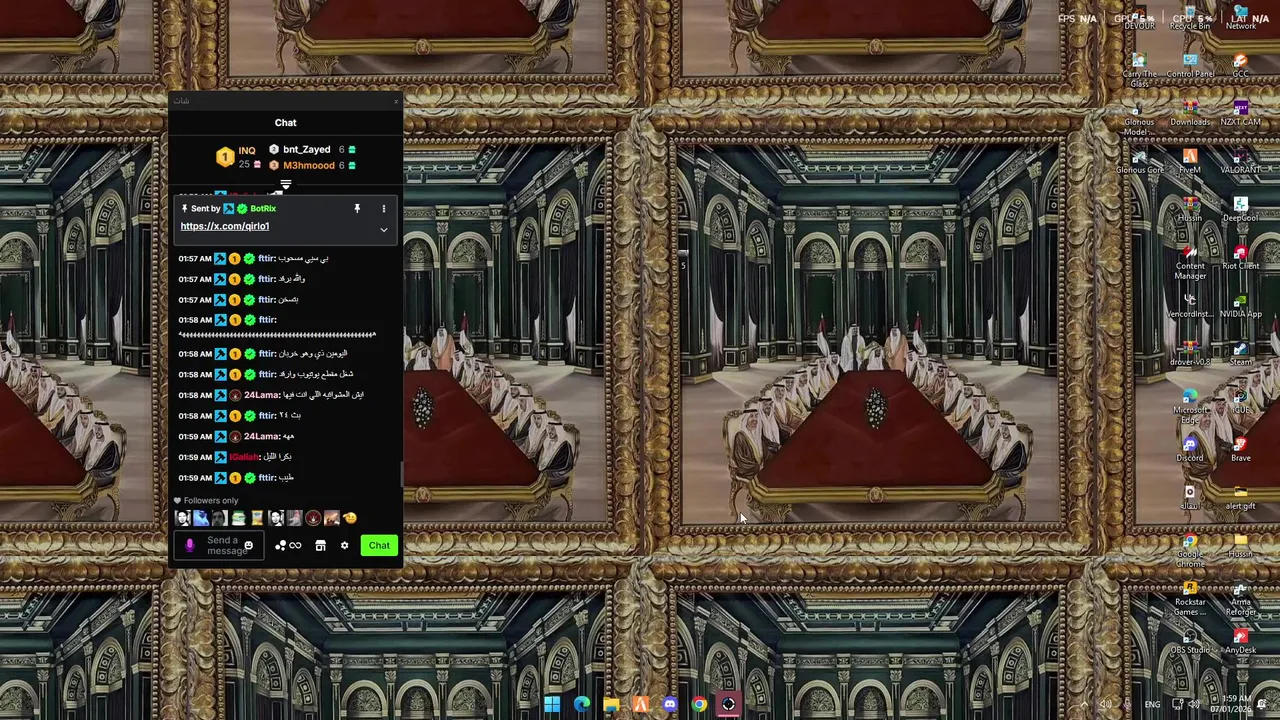Open the Steam desktop icon
The width and height of the screenshot is (1280, 720).
1241,354
